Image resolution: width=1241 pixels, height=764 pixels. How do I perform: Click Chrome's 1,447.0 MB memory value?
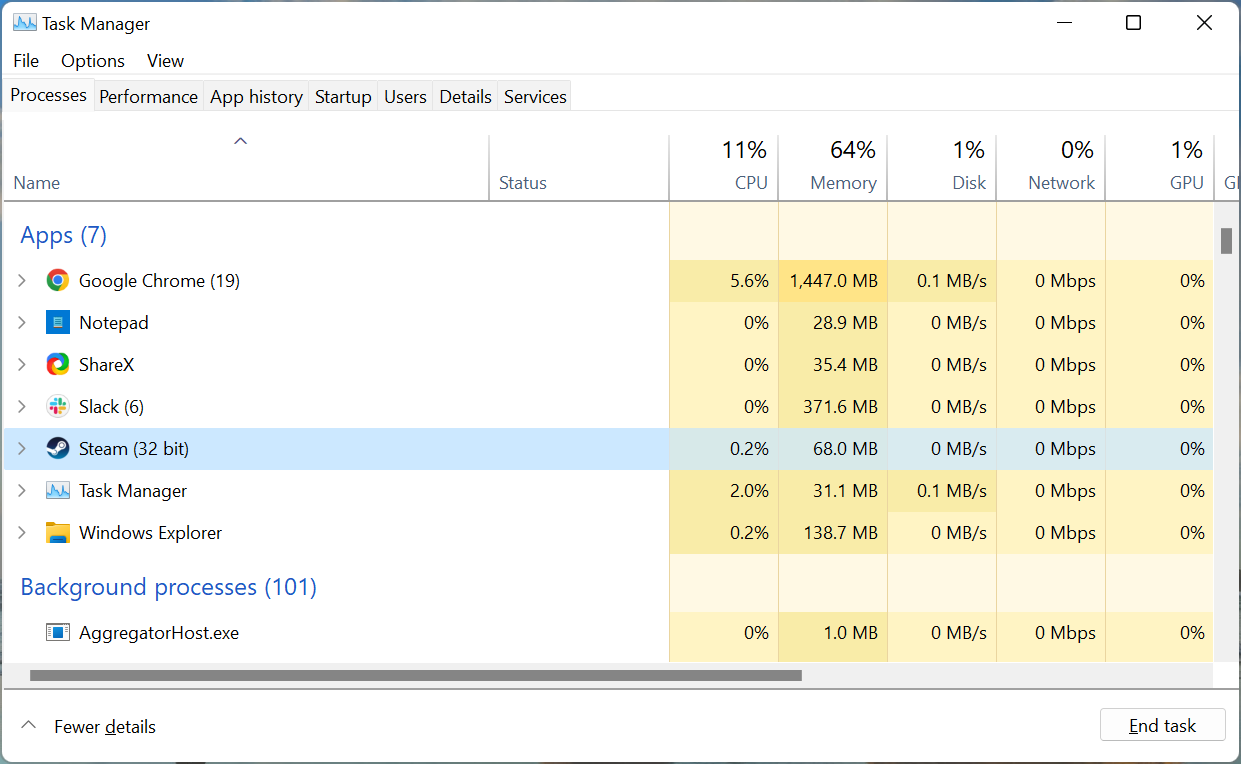833,281
